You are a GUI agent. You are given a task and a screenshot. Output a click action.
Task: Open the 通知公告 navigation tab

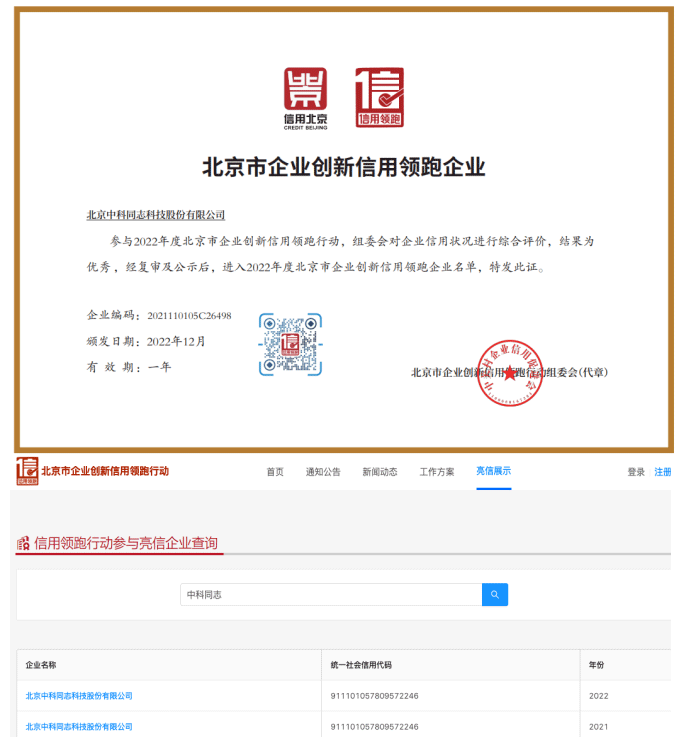coord(323,472)
